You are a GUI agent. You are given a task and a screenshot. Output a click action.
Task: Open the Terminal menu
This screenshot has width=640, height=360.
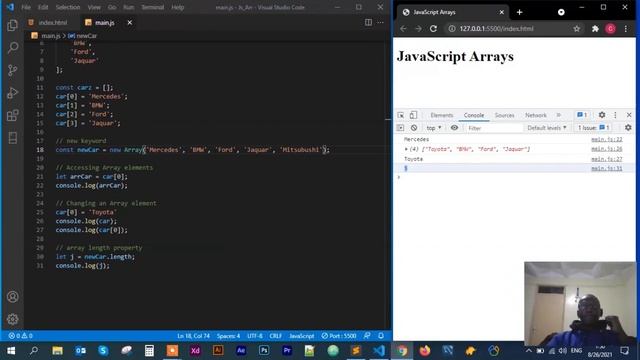[x=153, y=7]
